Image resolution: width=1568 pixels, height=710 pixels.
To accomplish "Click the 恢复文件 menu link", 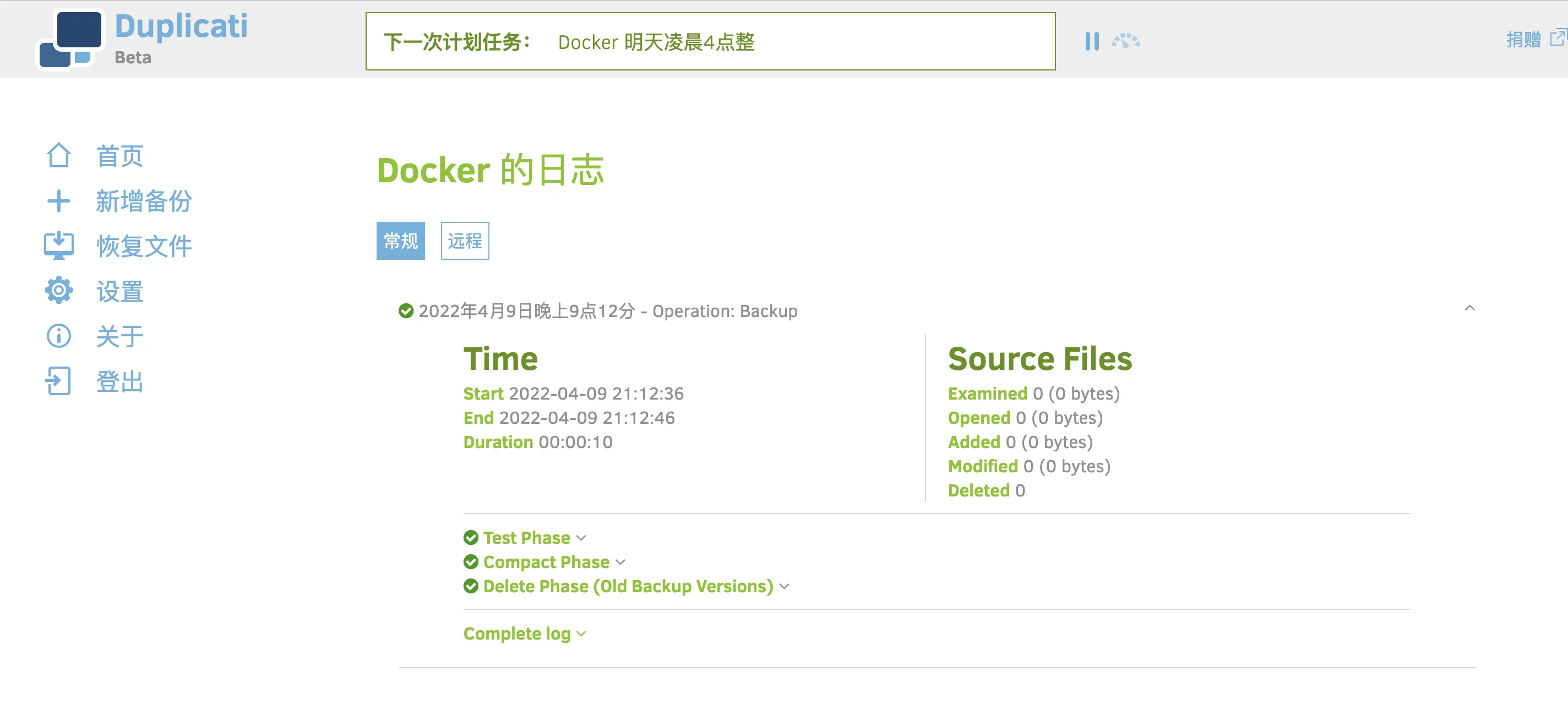I will pyautogui.click(x=144, y=246).
